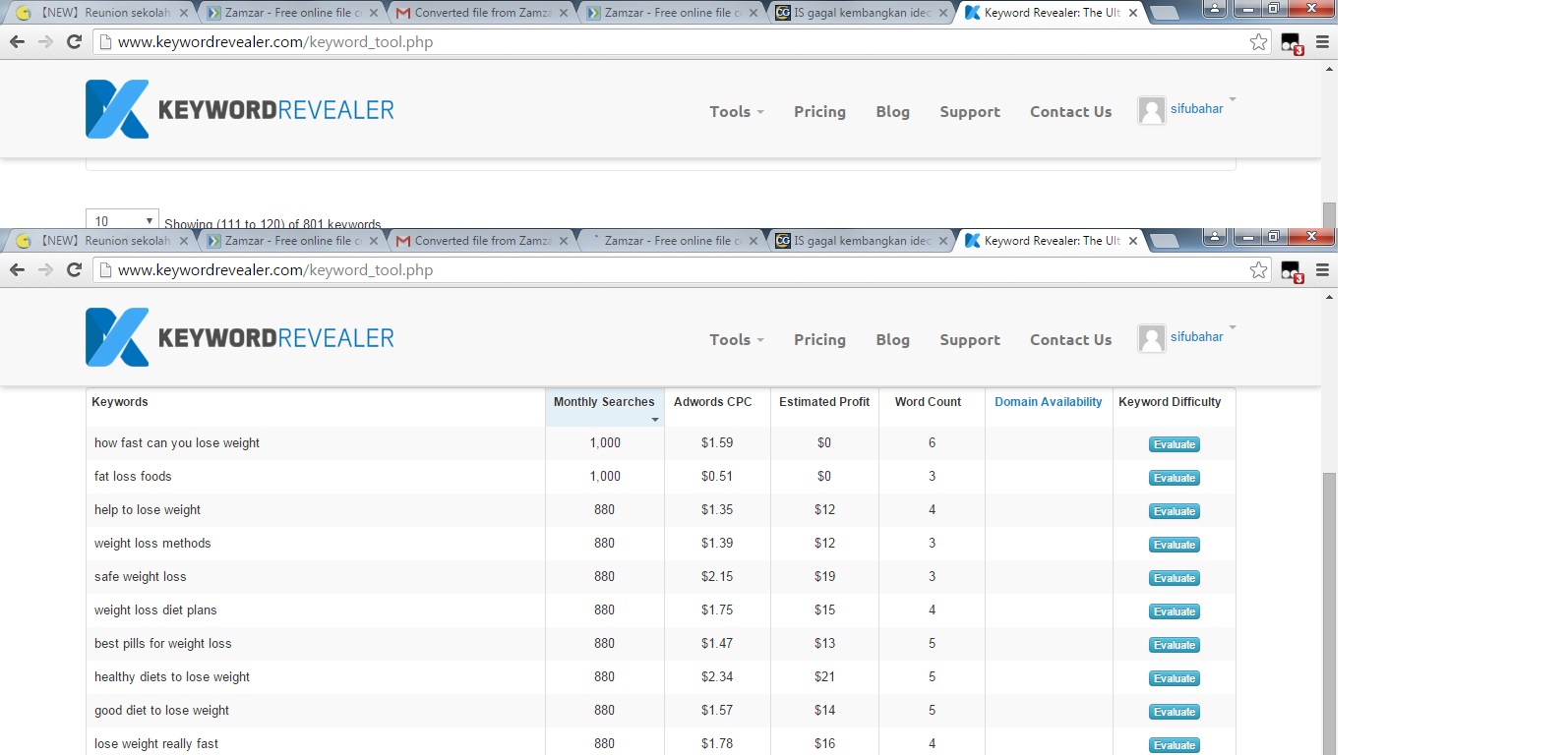Viewport: 1568px width, 755px height.
Task: Evaluate difficulty for good diet to lose weight
Action: click(1175, 712)
